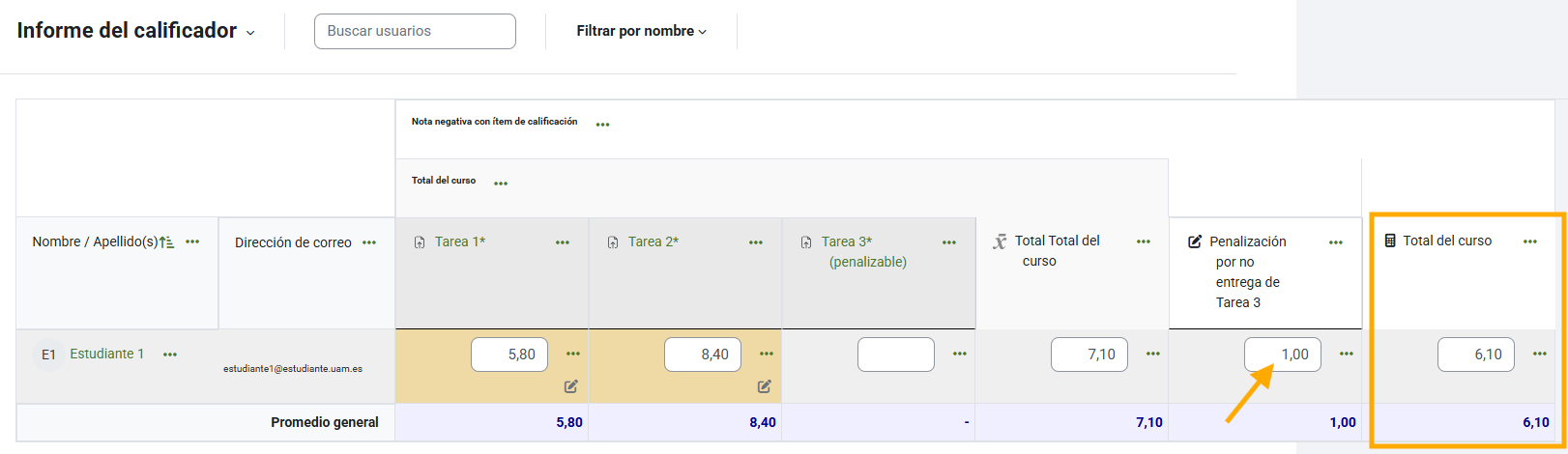
Task: Open three-dot menu for Dirección de correo
Action: 369,242
